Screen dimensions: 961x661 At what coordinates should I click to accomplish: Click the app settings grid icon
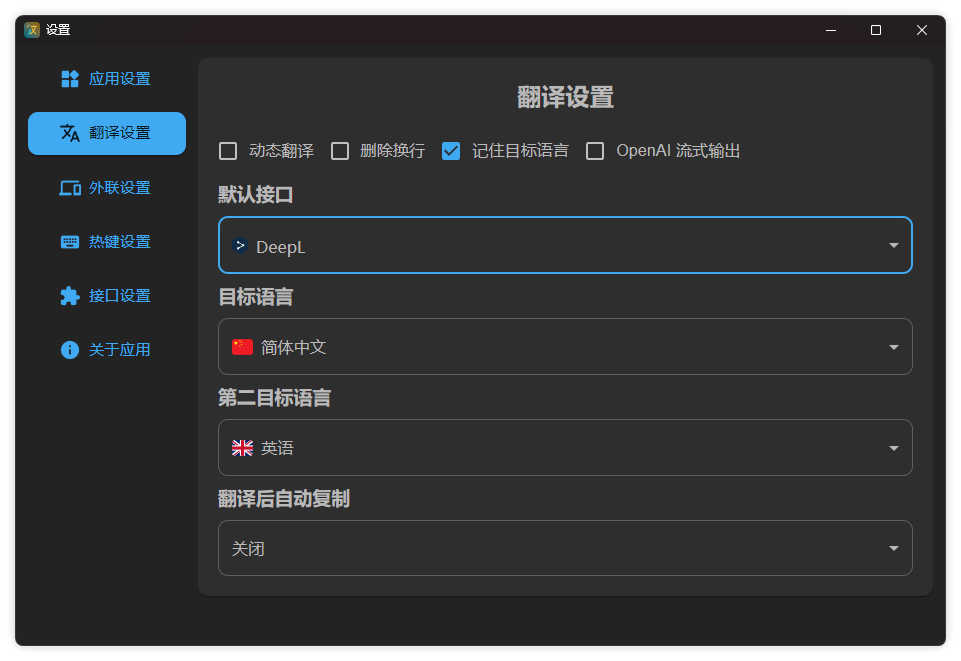click(x=70, y=79)
